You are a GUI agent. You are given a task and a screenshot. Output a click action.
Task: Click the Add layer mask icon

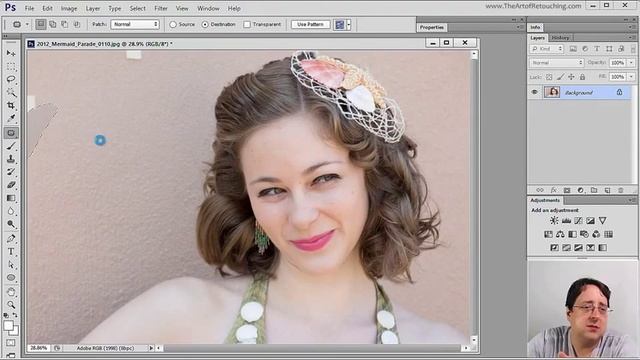[567, 190]
